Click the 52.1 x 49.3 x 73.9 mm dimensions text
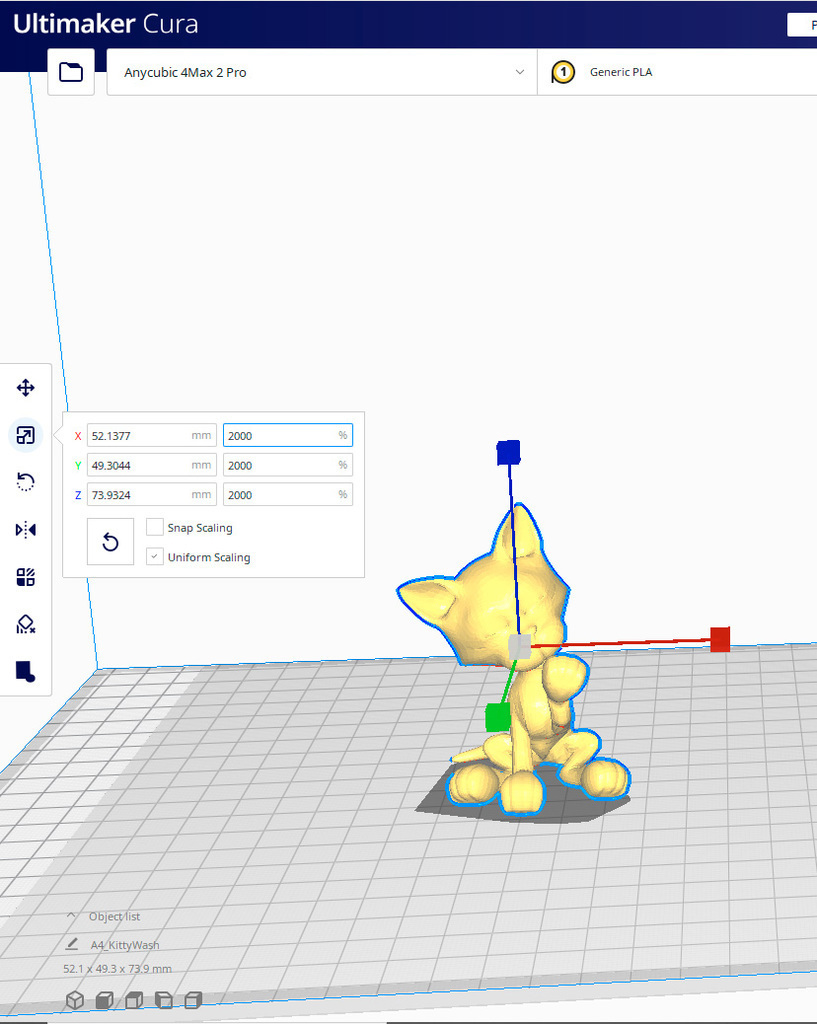This screenshot has width=817, height=1024. tap(118, 968)
